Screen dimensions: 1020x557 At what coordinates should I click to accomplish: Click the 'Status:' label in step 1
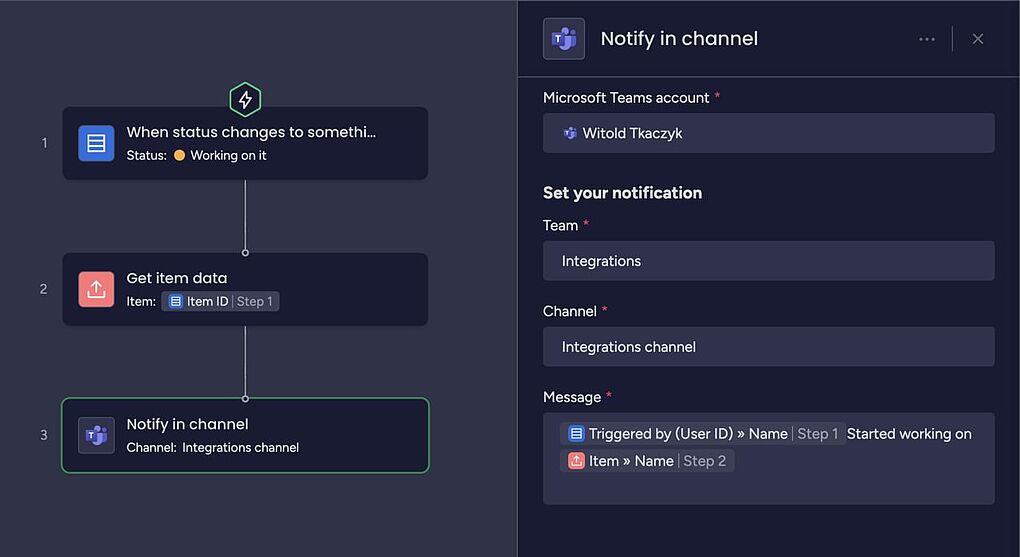click(x=146, y=156)
